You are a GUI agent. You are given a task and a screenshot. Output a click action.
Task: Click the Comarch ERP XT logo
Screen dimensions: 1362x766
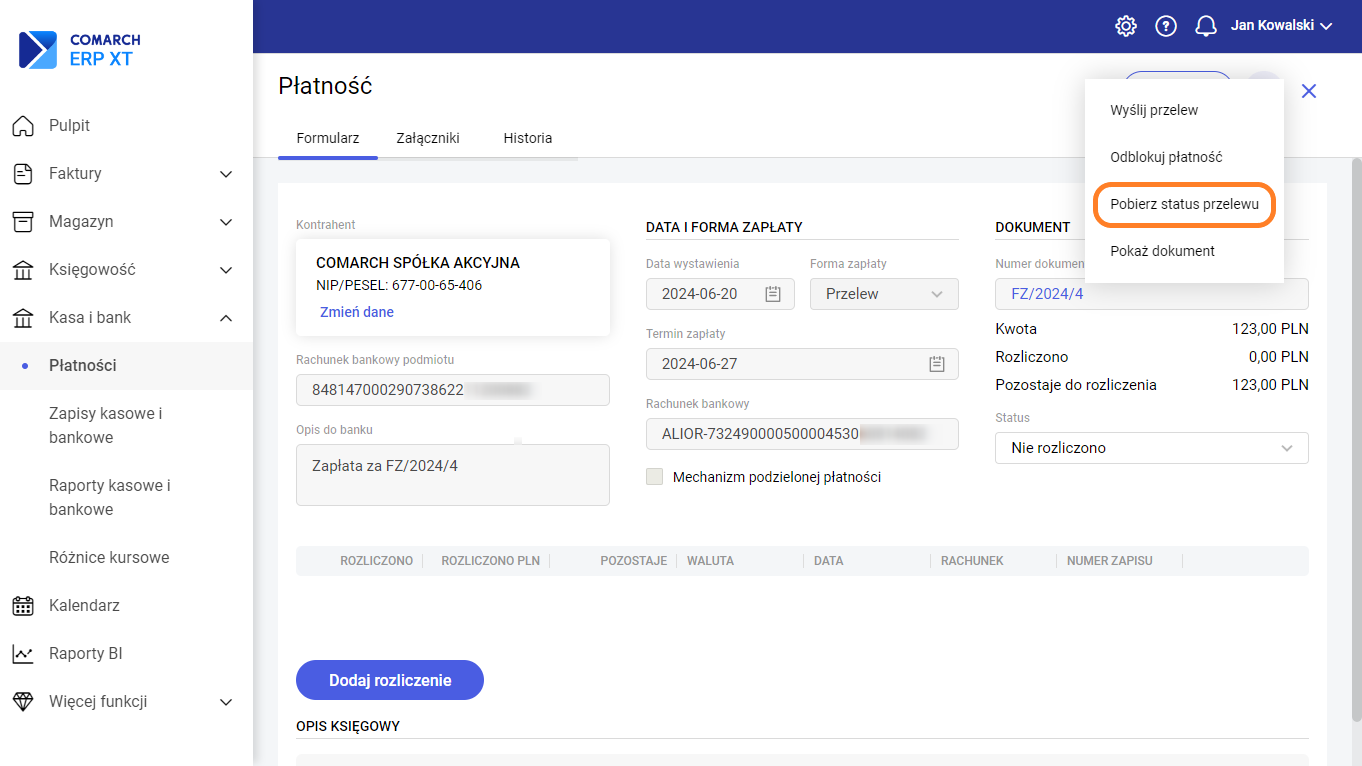(80, 49)
